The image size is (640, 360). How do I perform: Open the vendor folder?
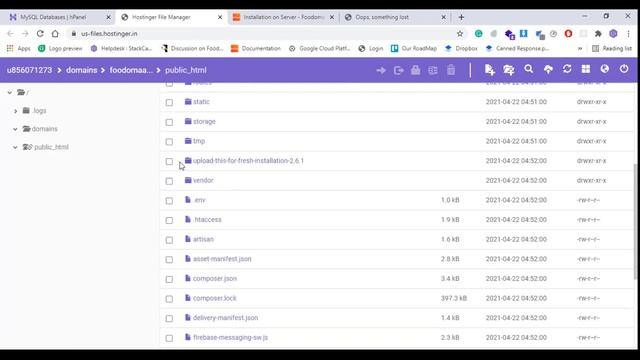pyautogui.click(x=203, y=180)
